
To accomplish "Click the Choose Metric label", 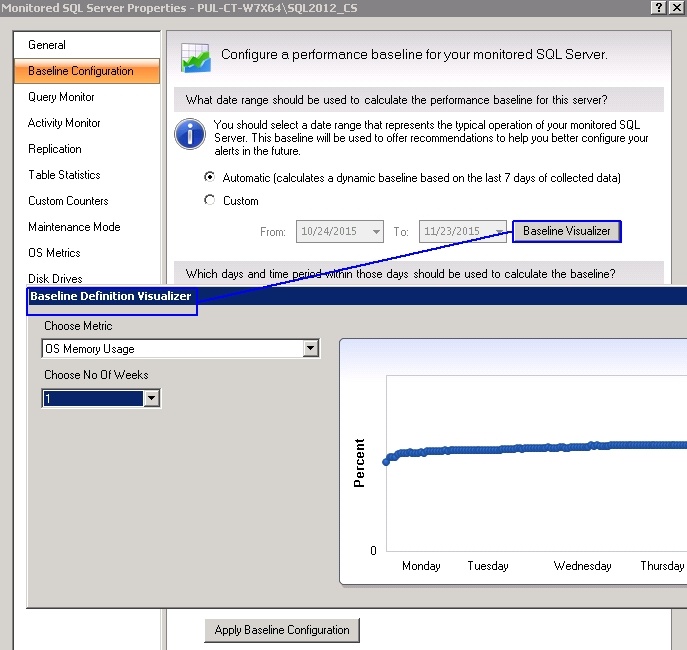I will [78, 326].
